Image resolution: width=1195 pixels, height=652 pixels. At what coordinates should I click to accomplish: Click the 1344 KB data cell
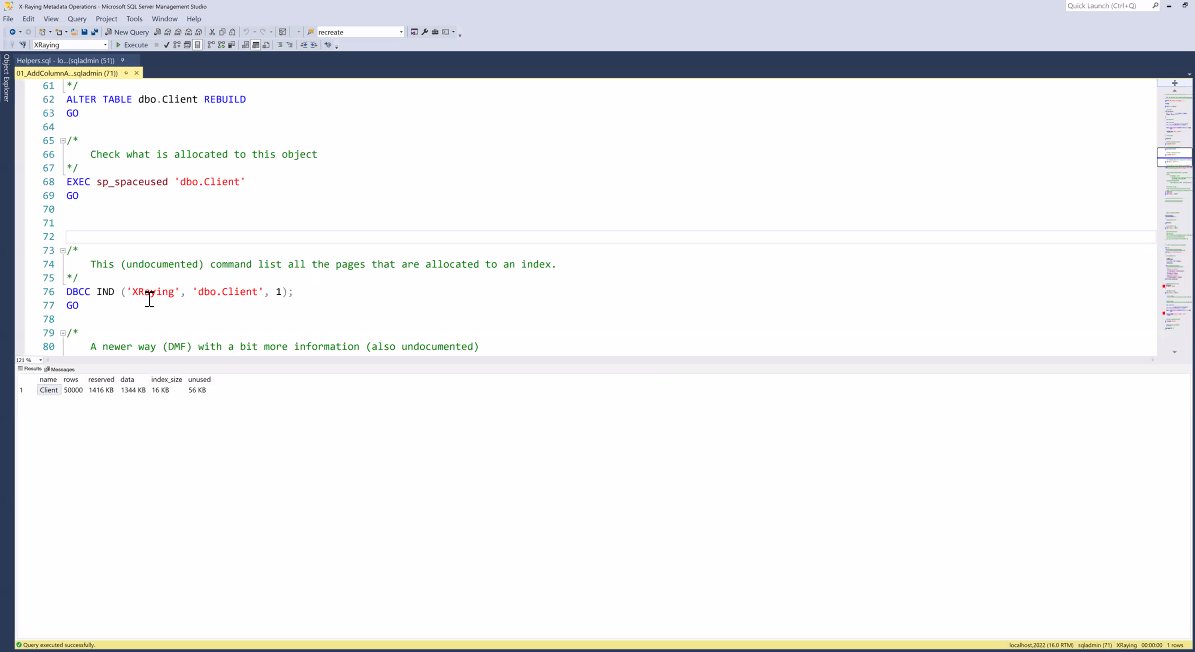click(x=133, y=390)
